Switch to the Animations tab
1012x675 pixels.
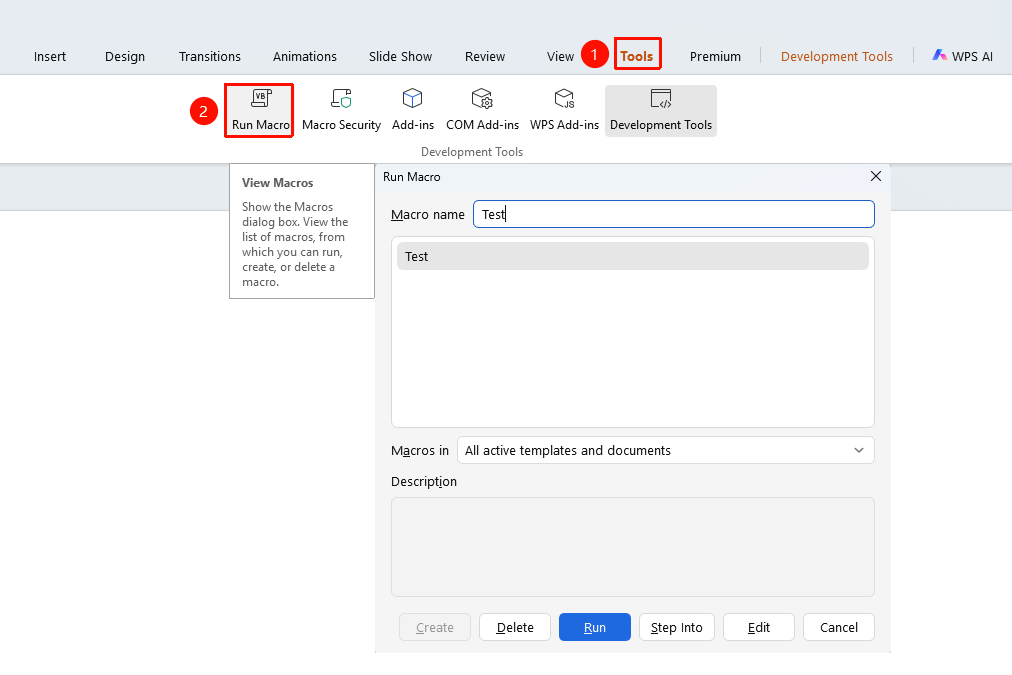[x=305, y=56]
